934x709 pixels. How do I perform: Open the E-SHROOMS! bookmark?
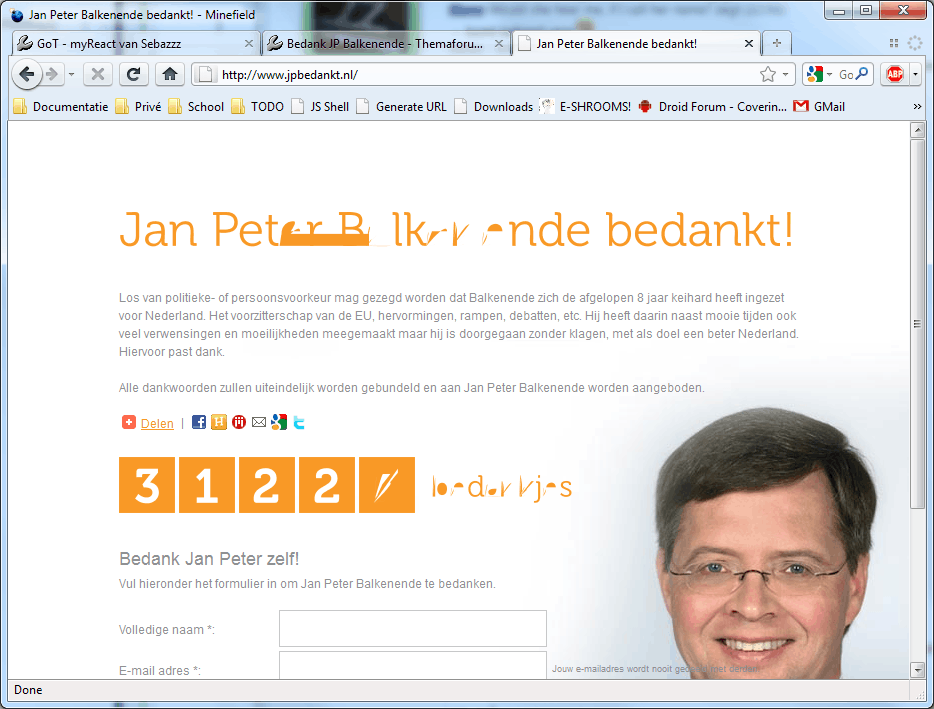pyautogui.click(x=585, y=107)
